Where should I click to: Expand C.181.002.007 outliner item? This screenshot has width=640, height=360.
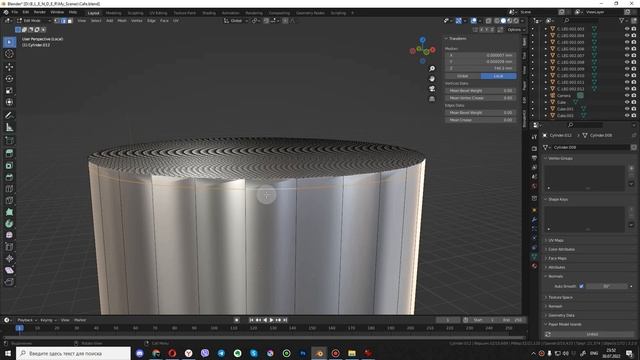tap(546, 56)
